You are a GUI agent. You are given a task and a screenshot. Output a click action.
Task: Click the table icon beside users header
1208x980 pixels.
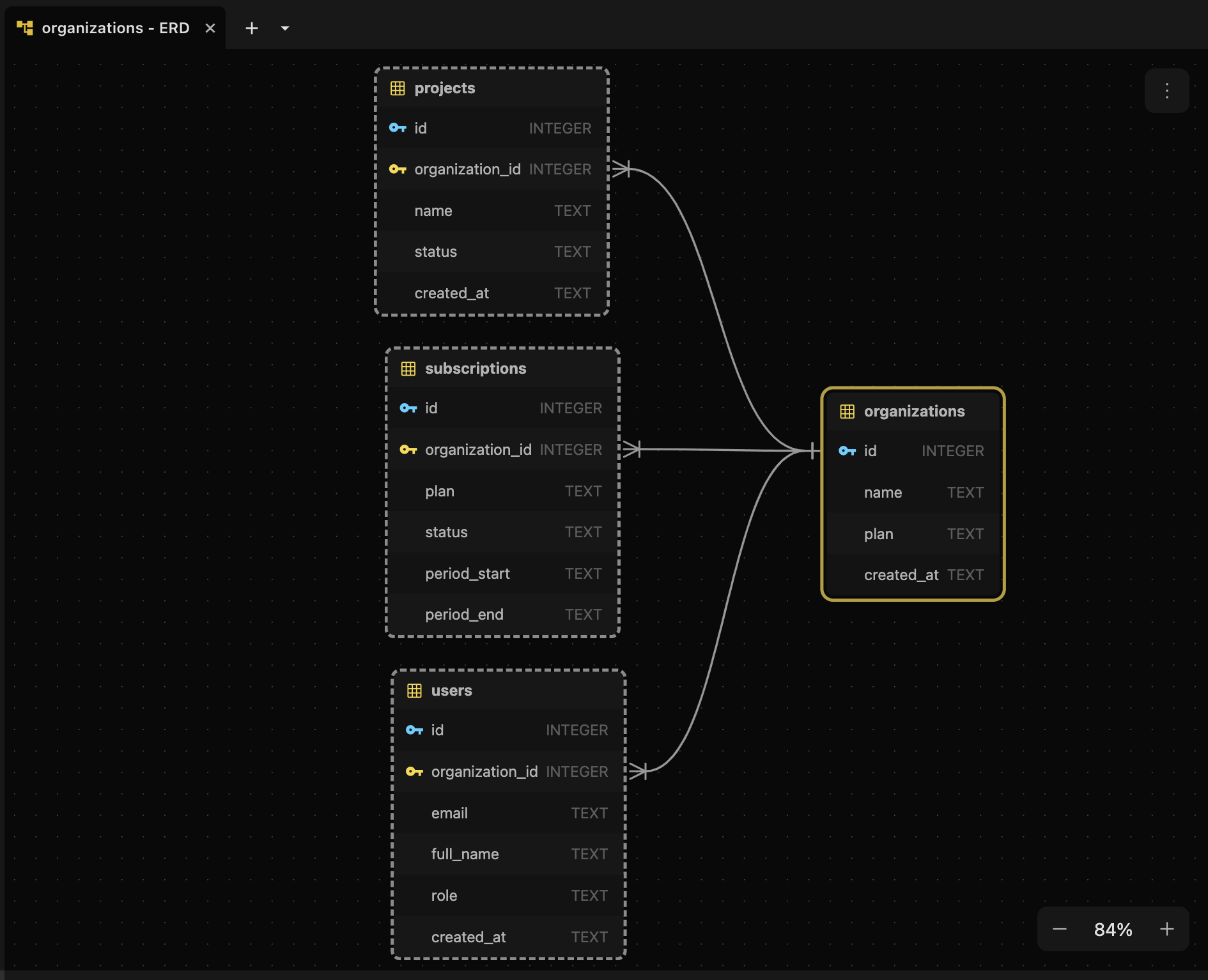[415, 690]
